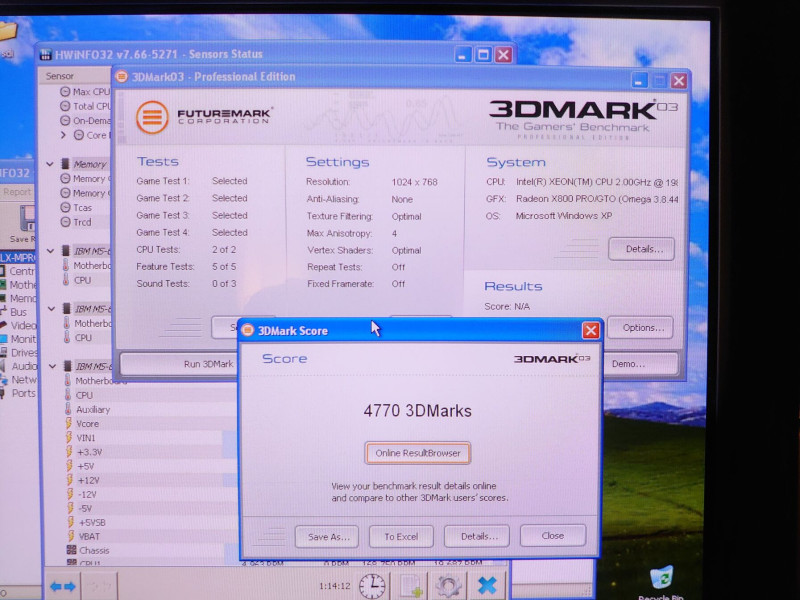The width and height of the screenshot is (800, 600).
Task: Open the Report menu in HWiNFO main window
Action: [17, 192]
